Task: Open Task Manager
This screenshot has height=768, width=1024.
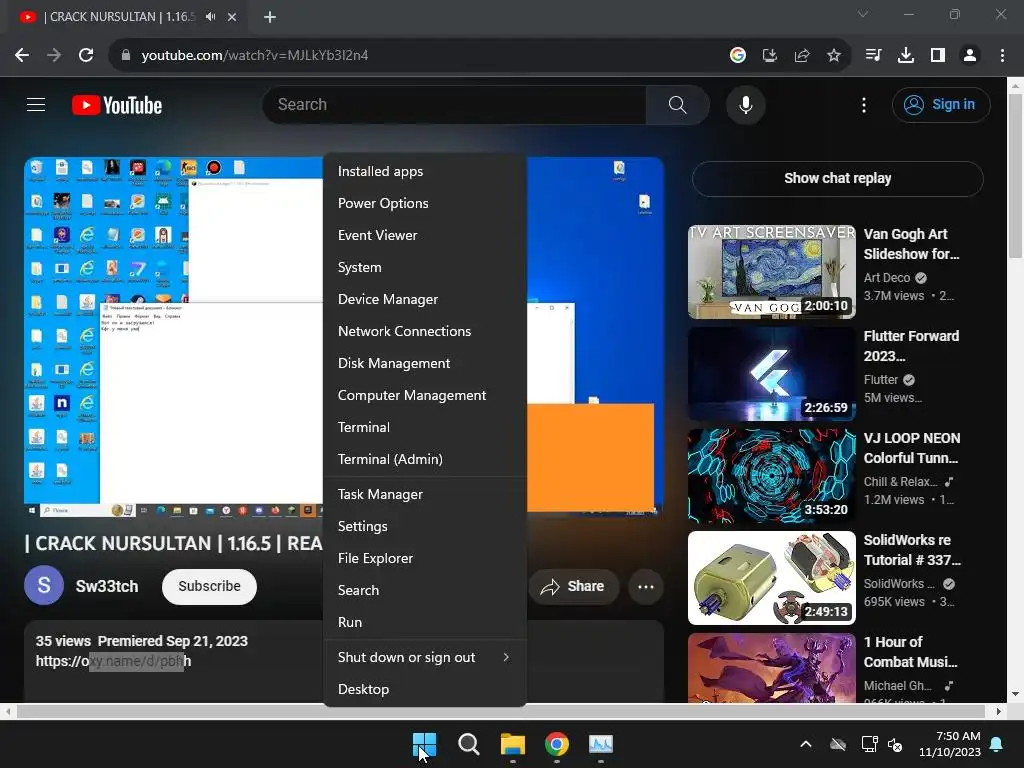Action: [x=424, y=494]
